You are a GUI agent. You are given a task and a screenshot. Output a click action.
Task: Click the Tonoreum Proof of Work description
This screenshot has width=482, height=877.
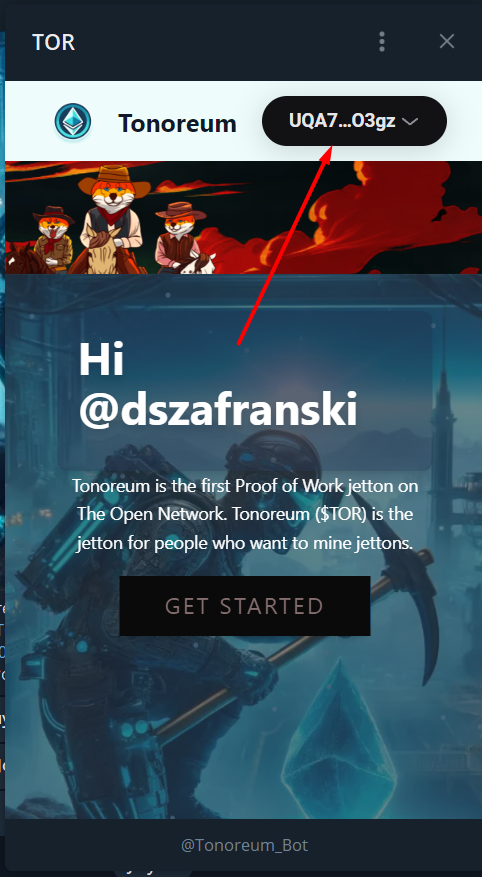tap(245, 514)
